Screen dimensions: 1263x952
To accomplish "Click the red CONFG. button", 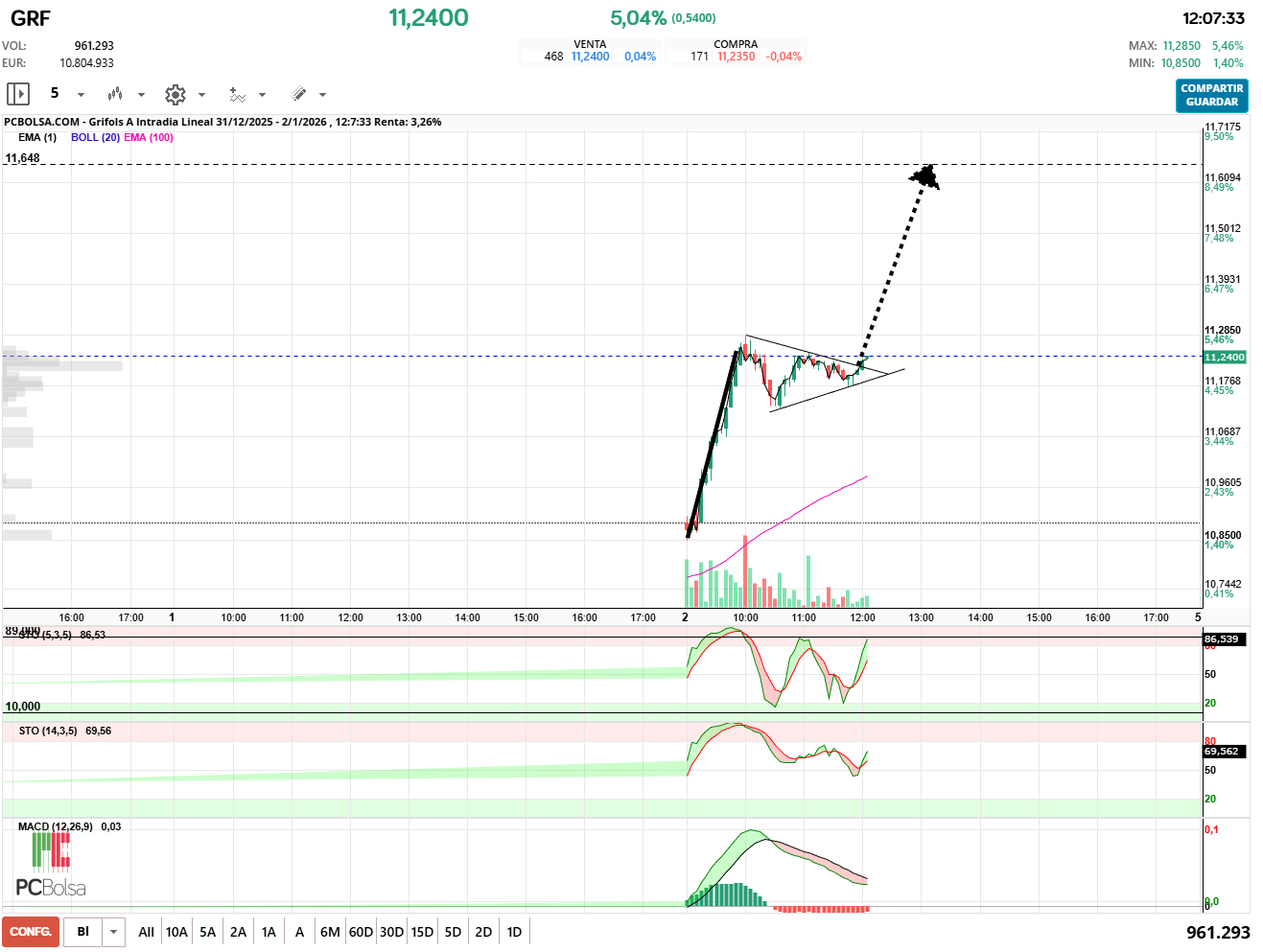I will [x=31, y=932].
